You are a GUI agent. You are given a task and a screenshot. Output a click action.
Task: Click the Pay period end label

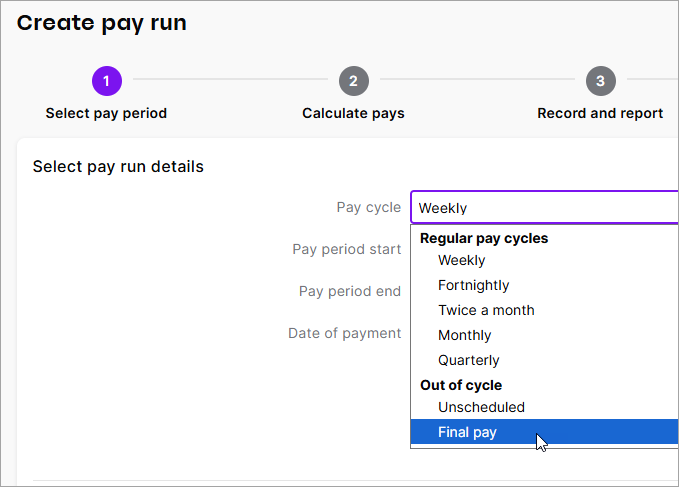tap(349, 291)
